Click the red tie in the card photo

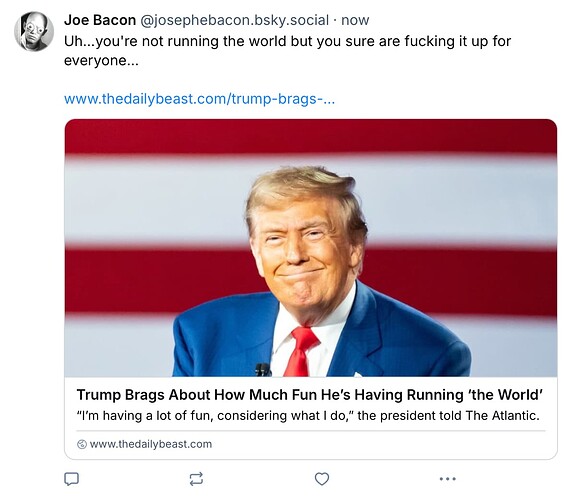301,351
